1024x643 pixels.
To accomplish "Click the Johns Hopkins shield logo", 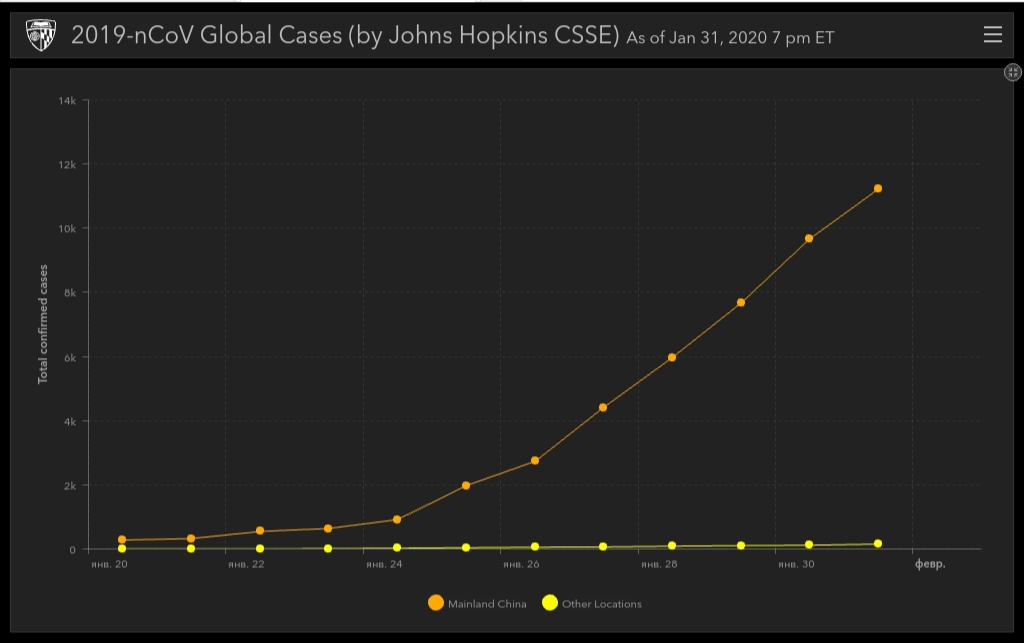I will [40, 35].
